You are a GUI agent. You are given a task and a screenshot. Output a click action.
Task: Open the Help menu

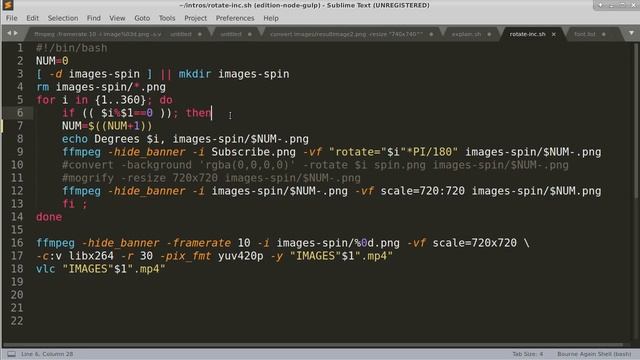tap(271, 18)
